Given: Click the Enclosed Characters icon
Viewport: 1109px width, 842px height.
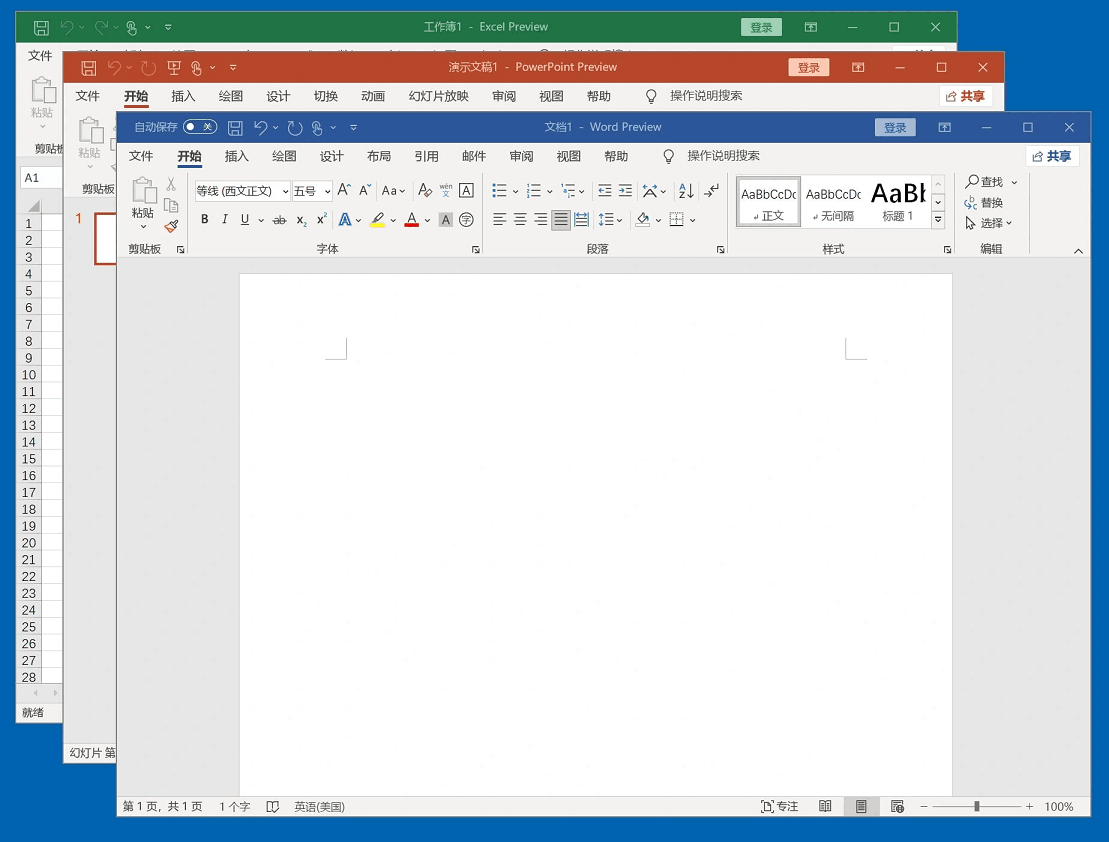Looking at the screenshot, I should tap(466, 220).
